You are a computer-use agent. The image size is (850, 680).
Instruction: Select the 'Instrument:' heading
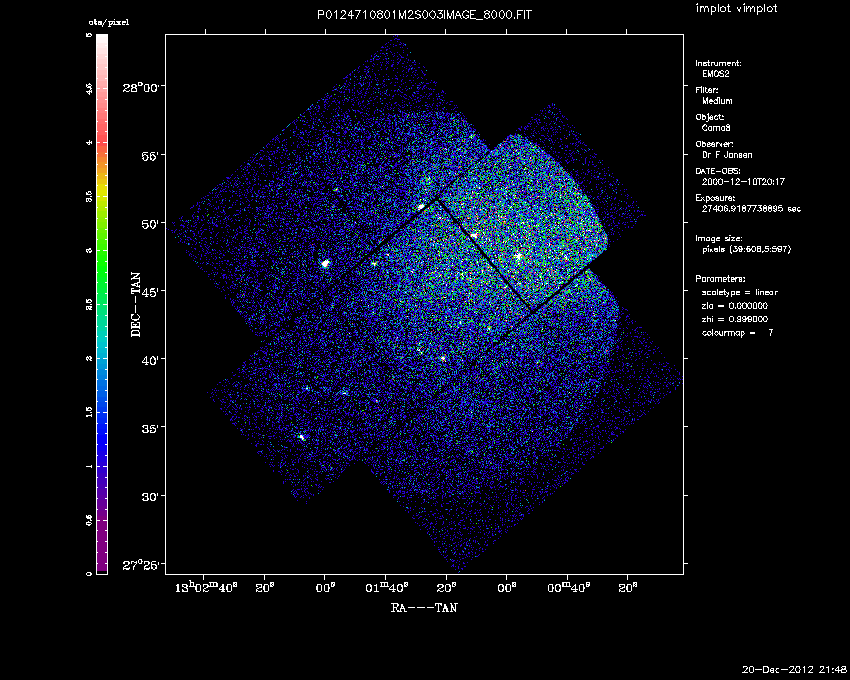(718, 63)
